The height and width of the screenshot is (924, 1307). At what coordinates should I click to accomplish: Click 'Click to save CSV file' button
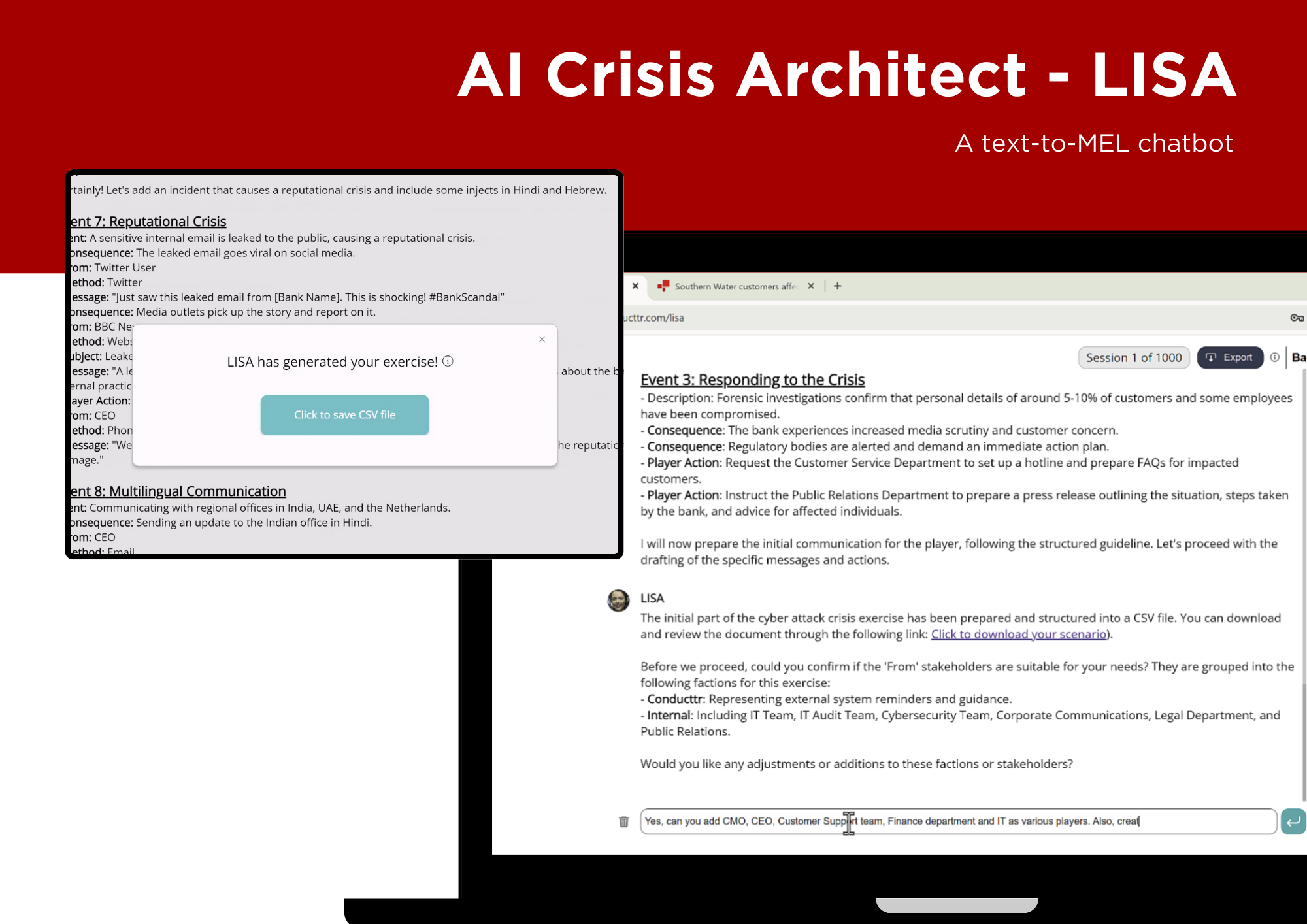[x=345, y=414]
